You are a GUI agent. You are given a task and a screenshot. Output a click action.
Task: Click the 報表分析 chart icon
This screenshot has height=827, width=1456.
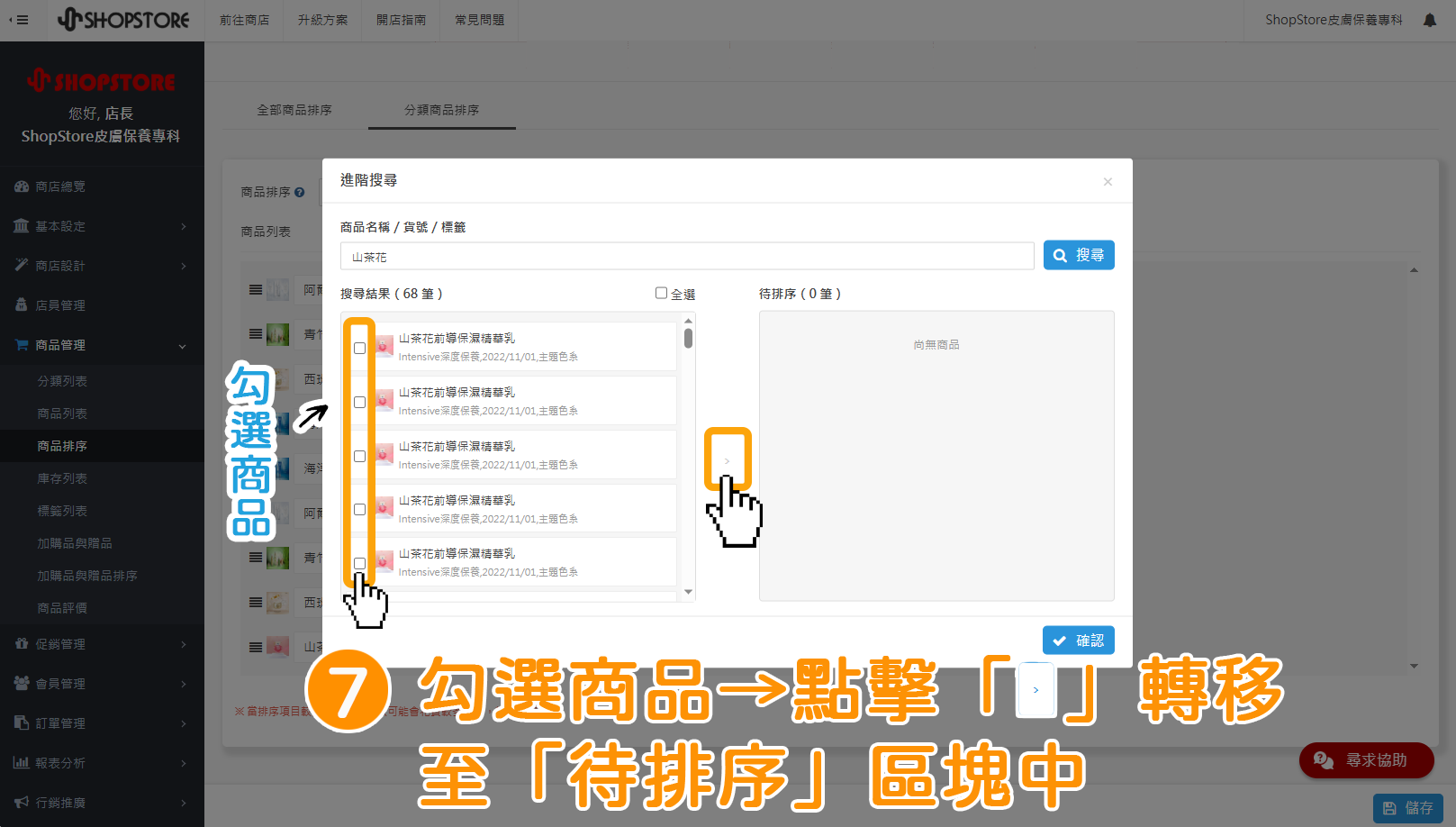point(22,762)
